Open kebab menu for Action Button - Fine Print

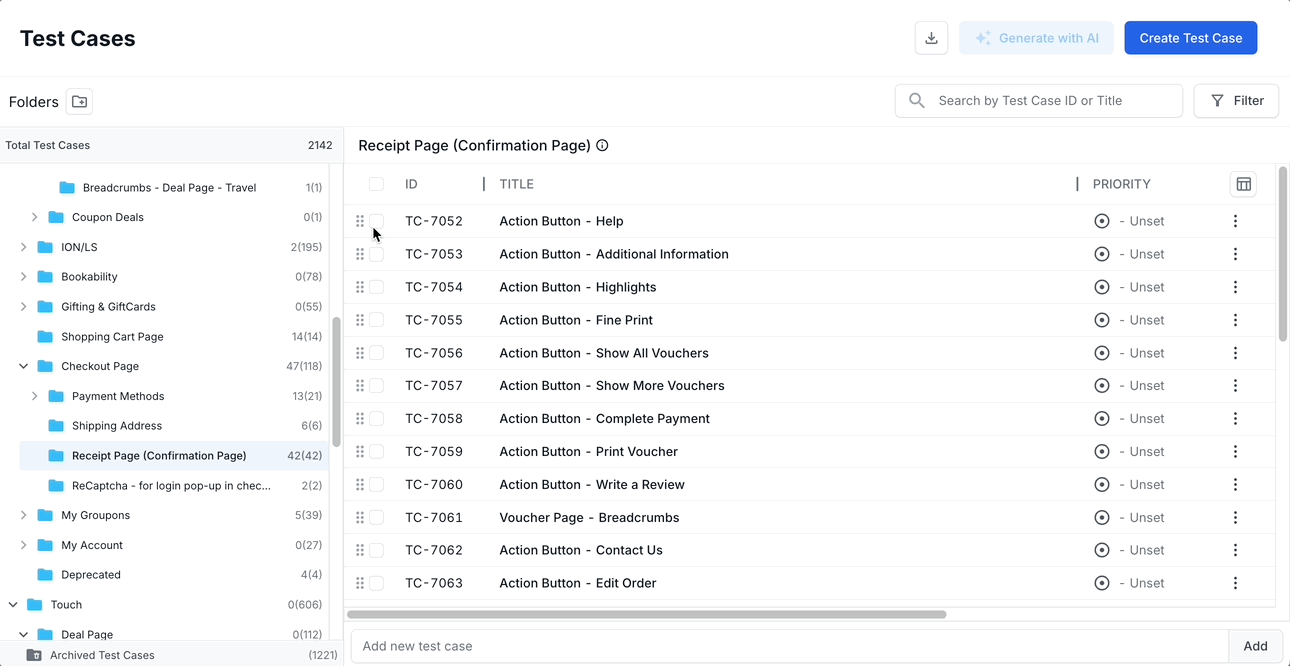click(1235, 320)
